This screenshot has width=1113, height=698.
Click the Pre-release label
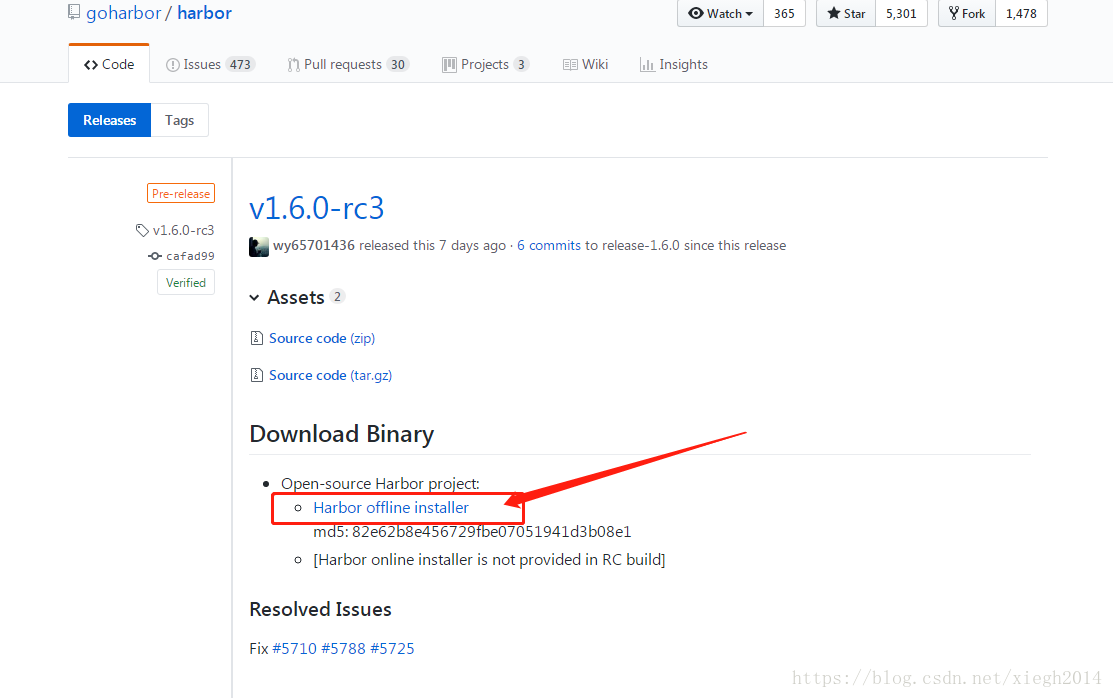click(181, 193)
